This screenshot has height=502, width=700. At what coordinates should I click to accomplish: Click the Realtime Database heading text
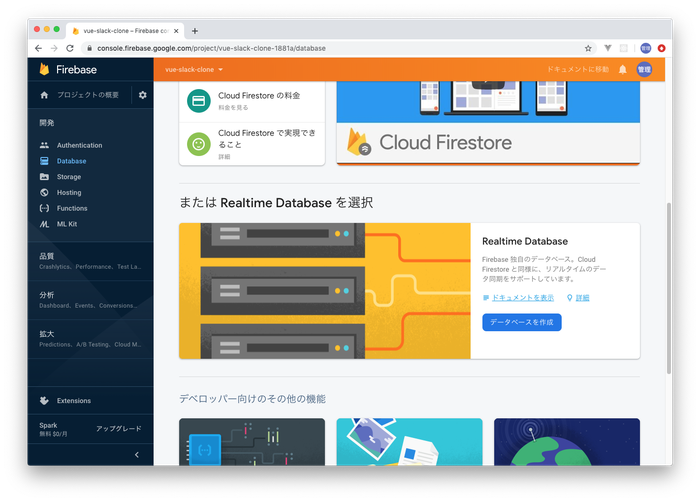525,241
